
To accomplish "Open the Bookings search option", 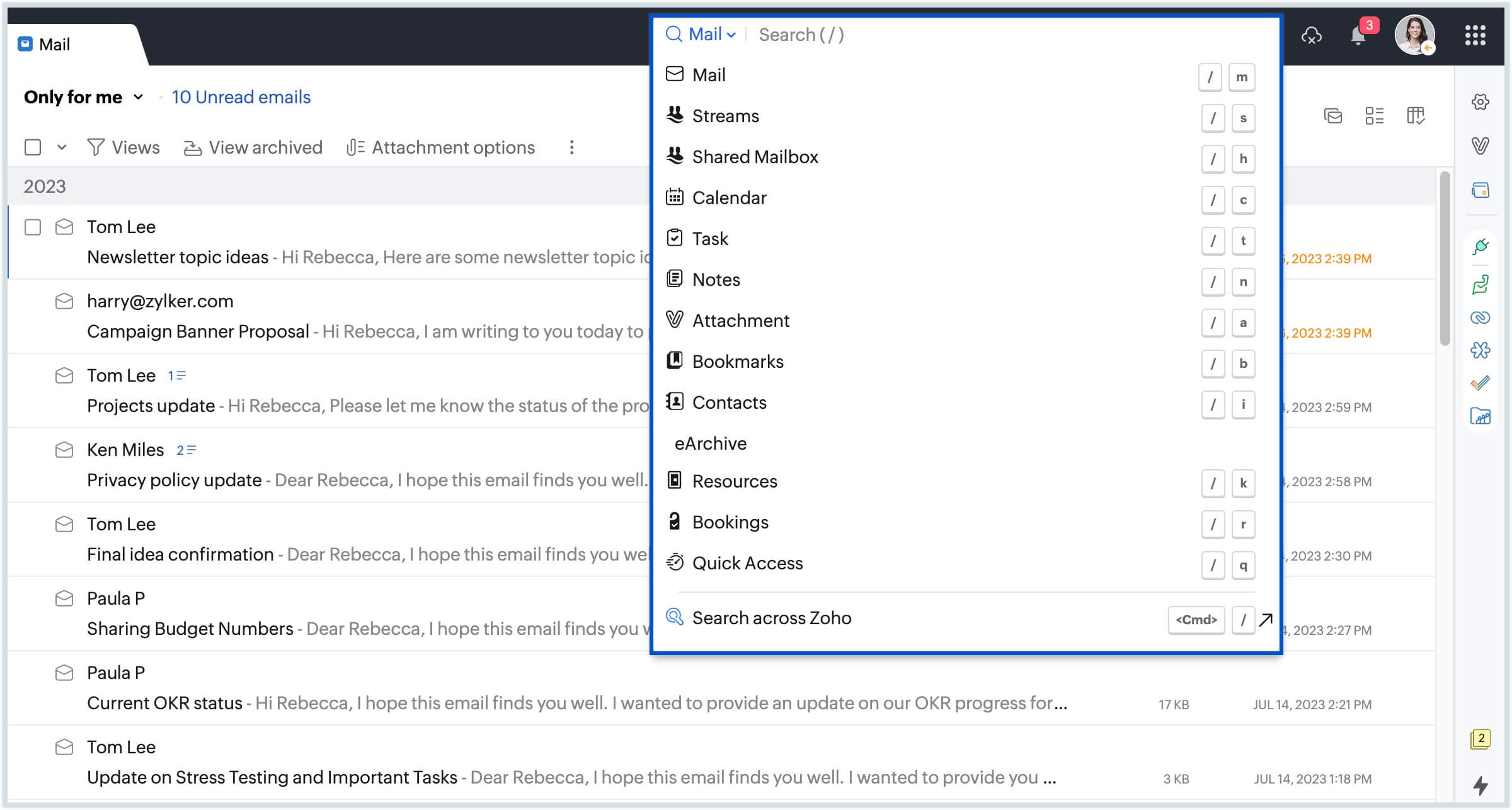I will [730, 522].
